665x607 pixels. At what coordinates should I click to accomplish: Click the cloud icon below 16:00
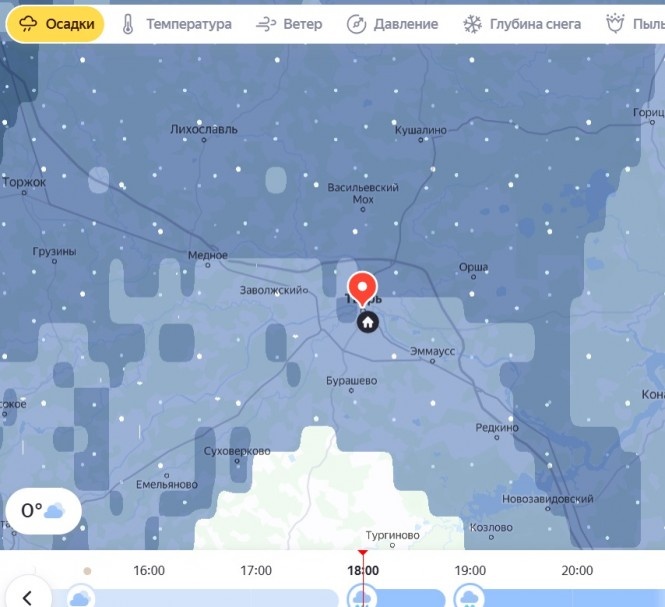(81, 597)
